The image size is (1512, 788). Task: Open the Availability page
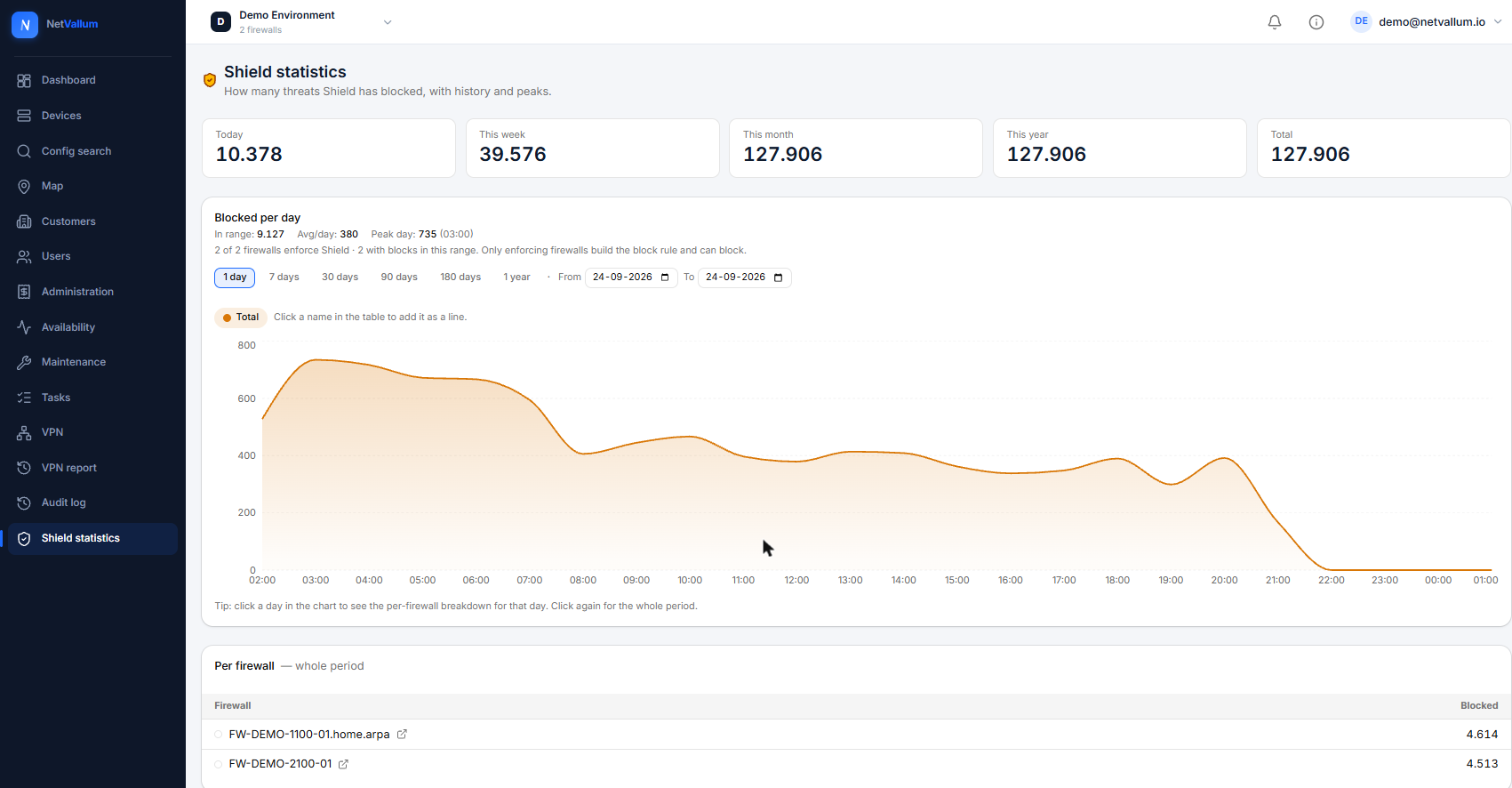92,327
